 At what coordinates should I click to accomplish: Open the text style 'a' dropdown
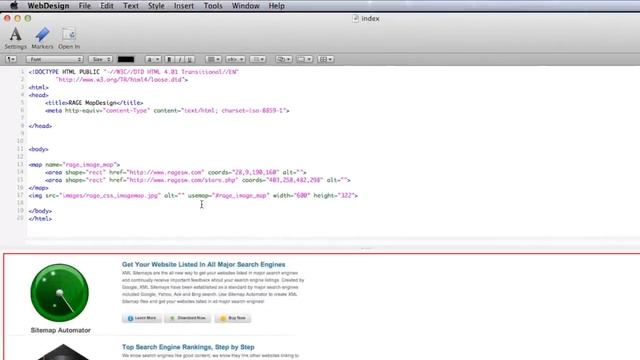tap(153, 60)
